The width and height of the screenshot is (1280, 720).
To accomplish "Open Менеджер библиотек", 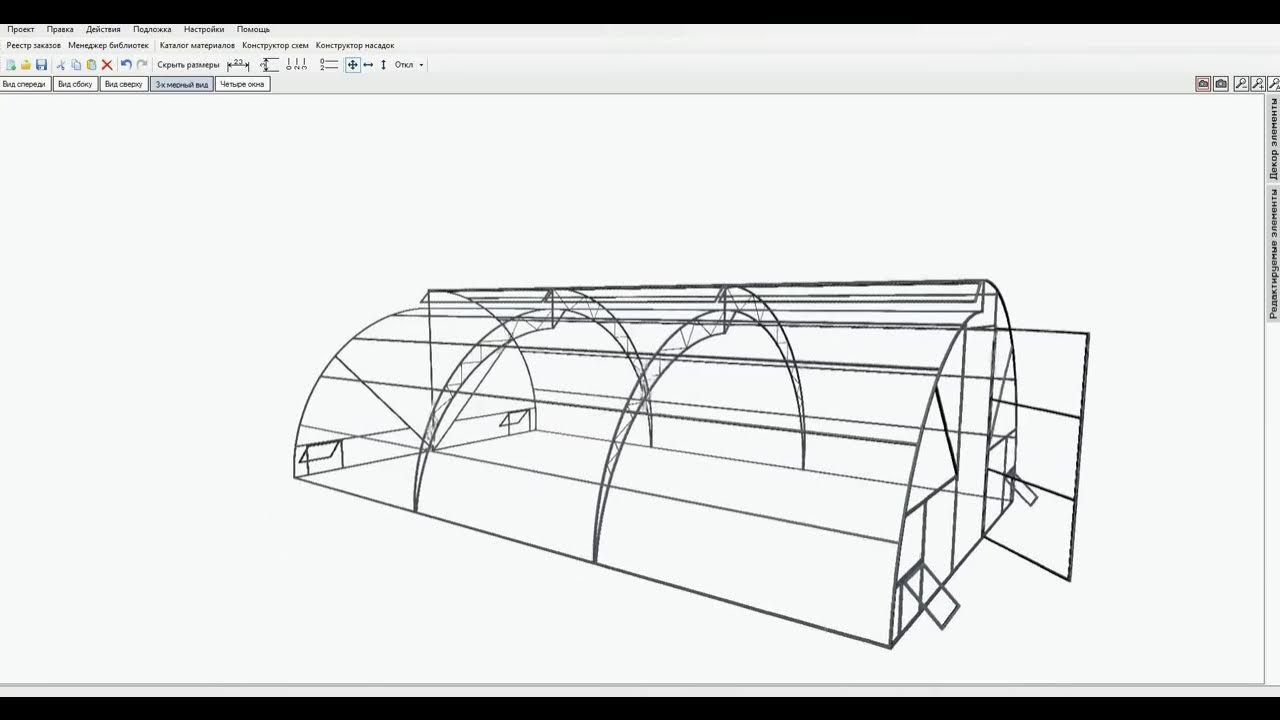I will [108, 45].
